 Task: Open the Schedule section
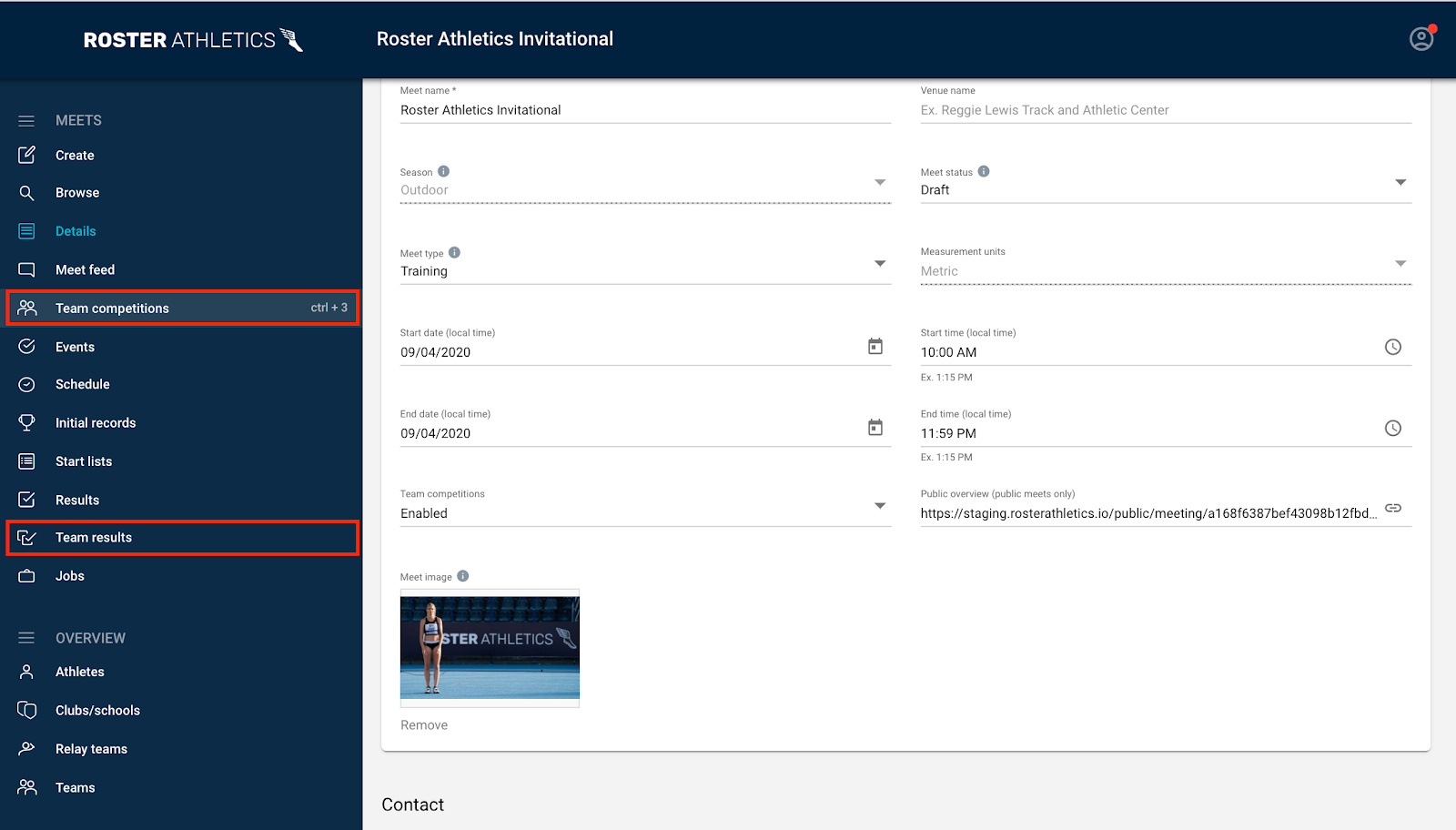[84, 384]
